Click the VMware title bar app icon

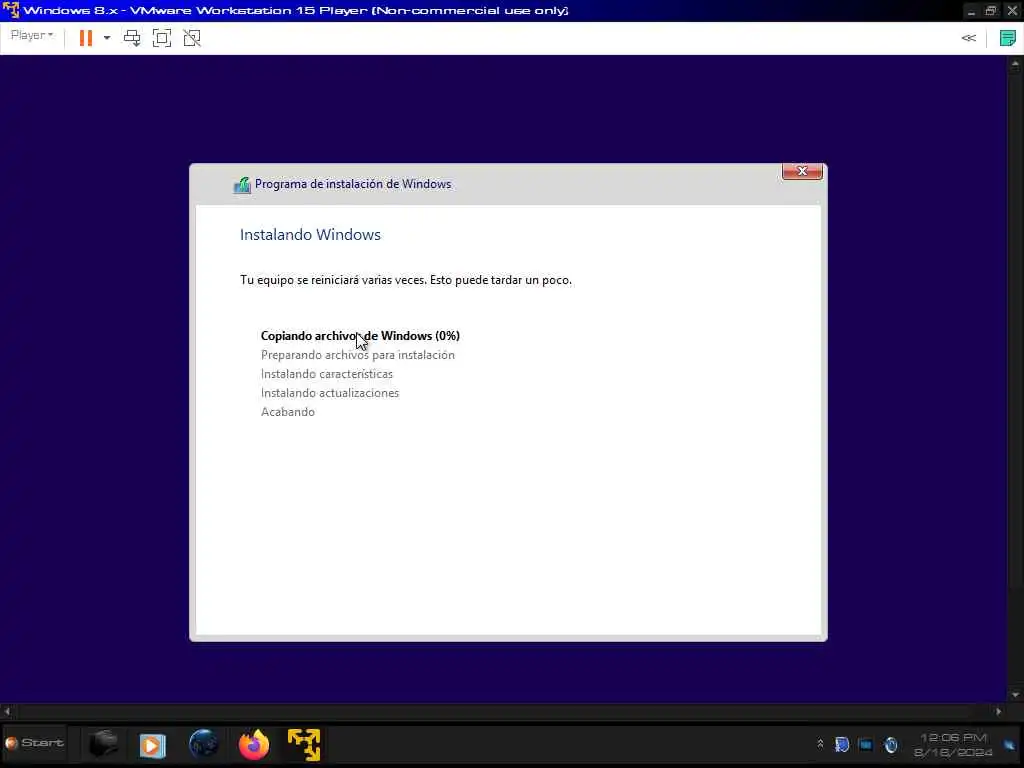pos(10,10)
